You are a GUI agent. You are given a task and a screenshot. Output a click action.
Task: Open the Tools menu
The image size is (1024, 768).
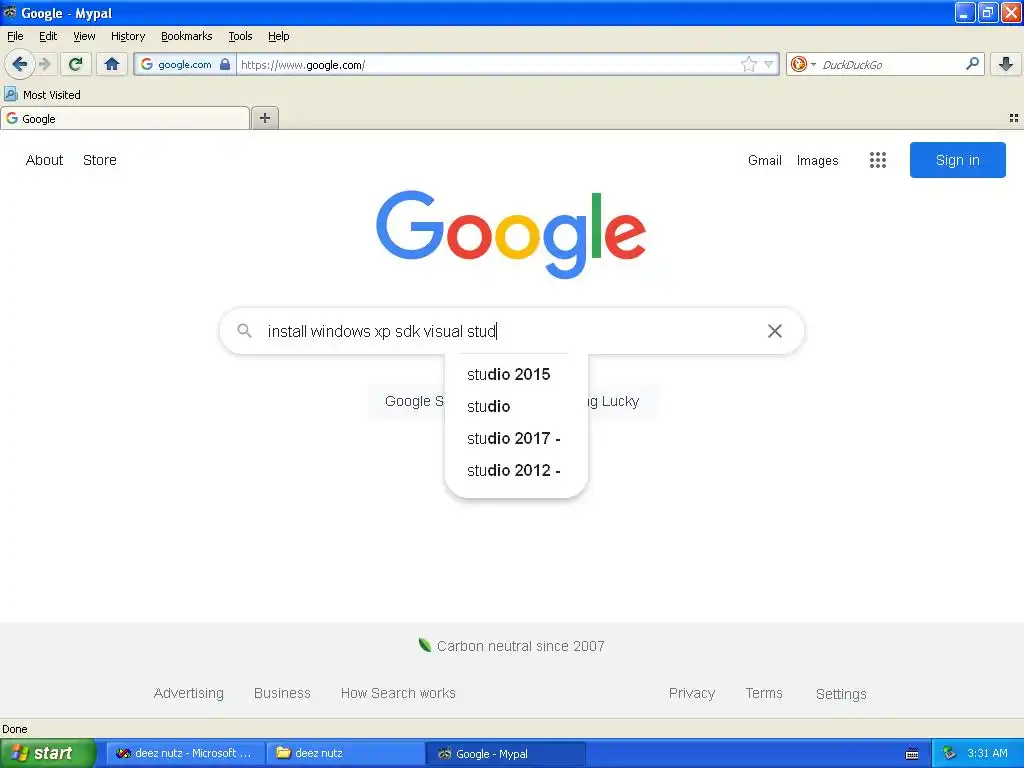coord(240,36)
